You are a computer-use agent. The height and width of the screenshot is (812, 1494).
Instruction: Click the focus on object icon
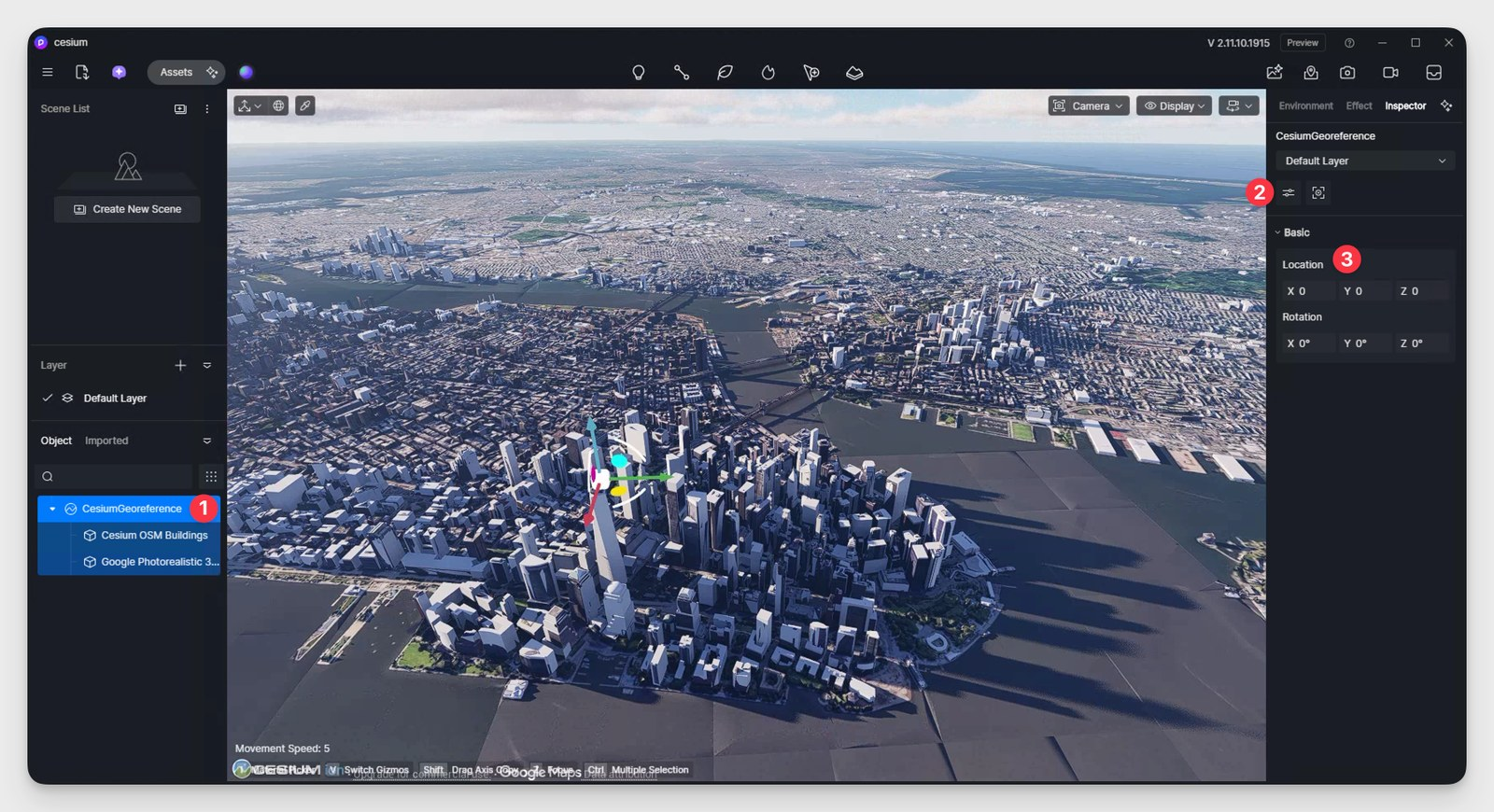[x=1318, y=192]
